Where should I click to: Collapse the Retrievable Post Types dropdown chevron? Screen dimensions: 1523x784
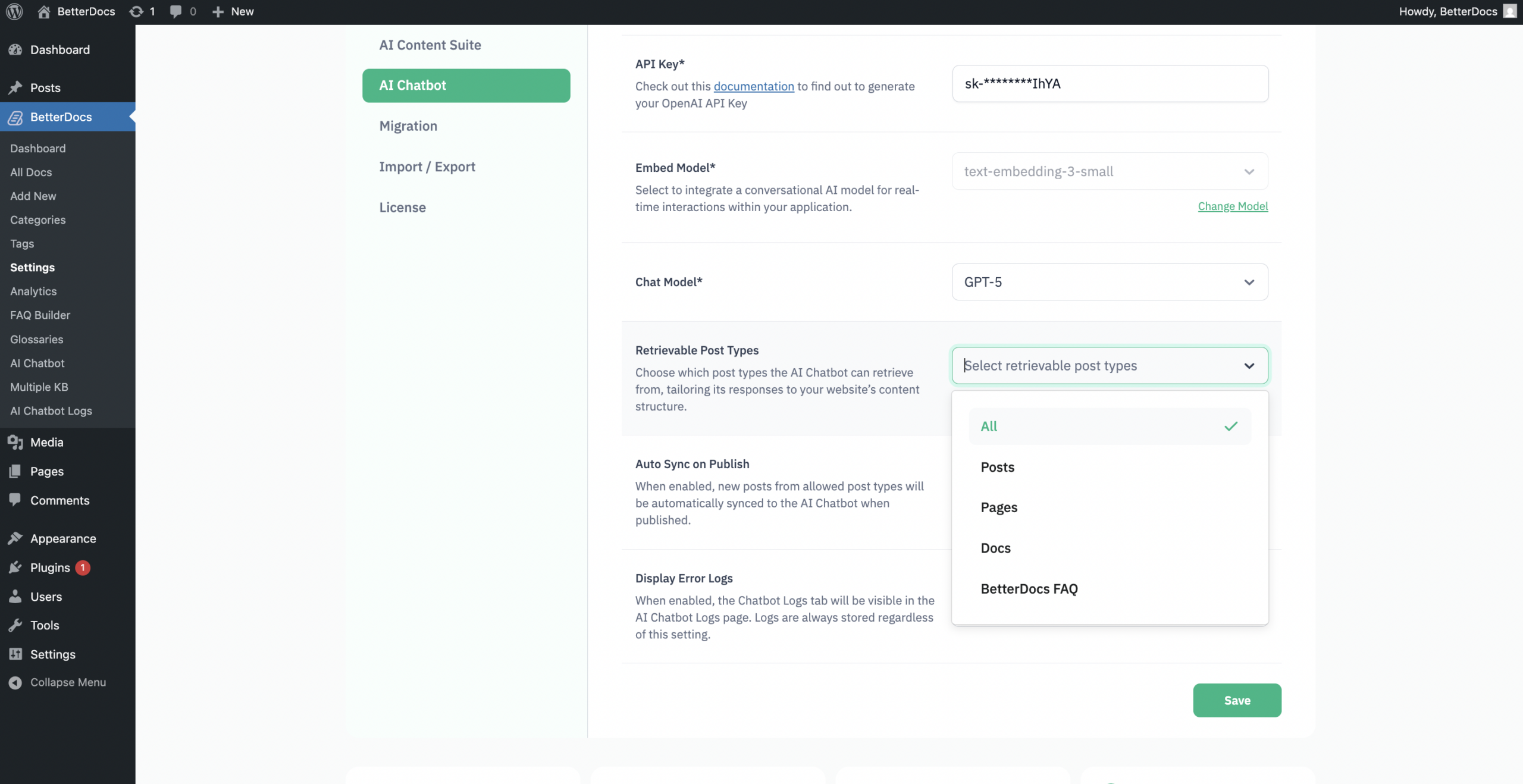click(1249, 366)
